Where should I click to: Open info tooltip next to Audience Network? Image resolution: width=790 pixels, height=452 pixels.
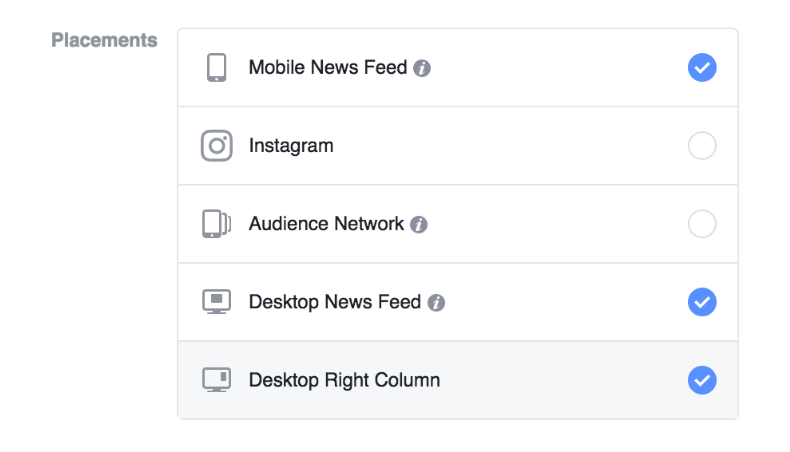point(420,225)
